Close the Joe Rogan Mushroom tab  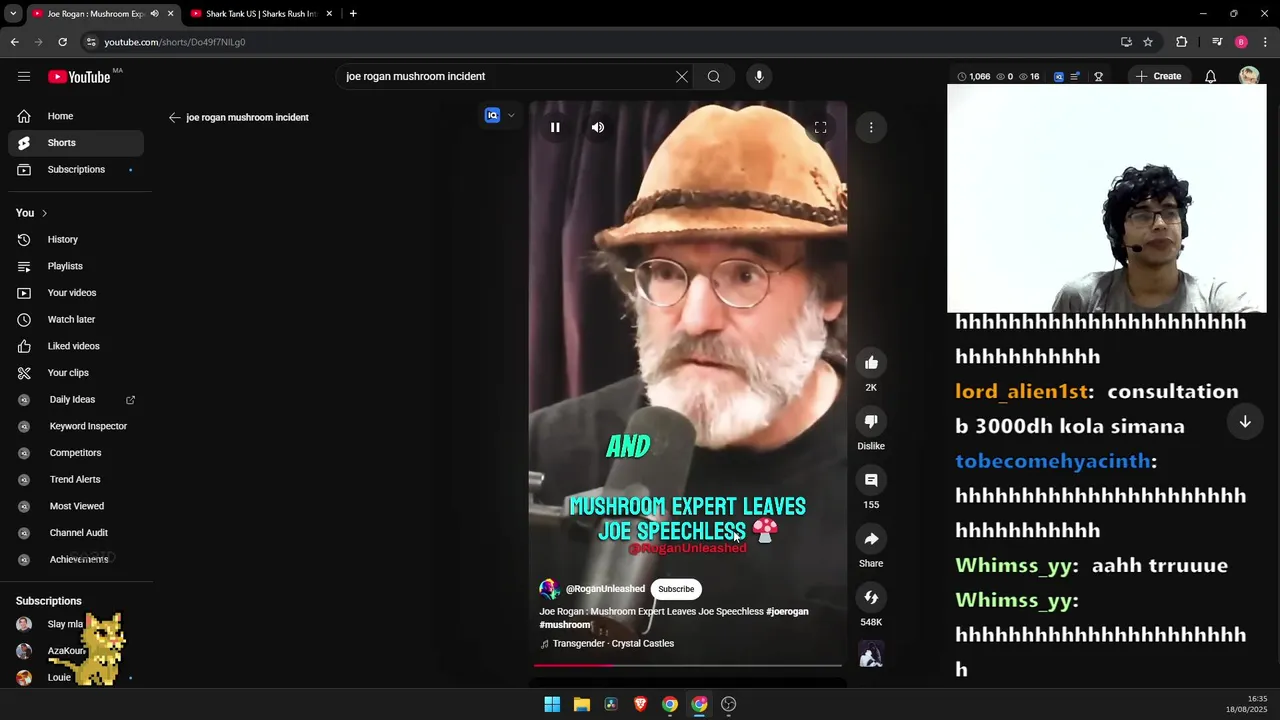pyautogui.click(x=170, y=14)
